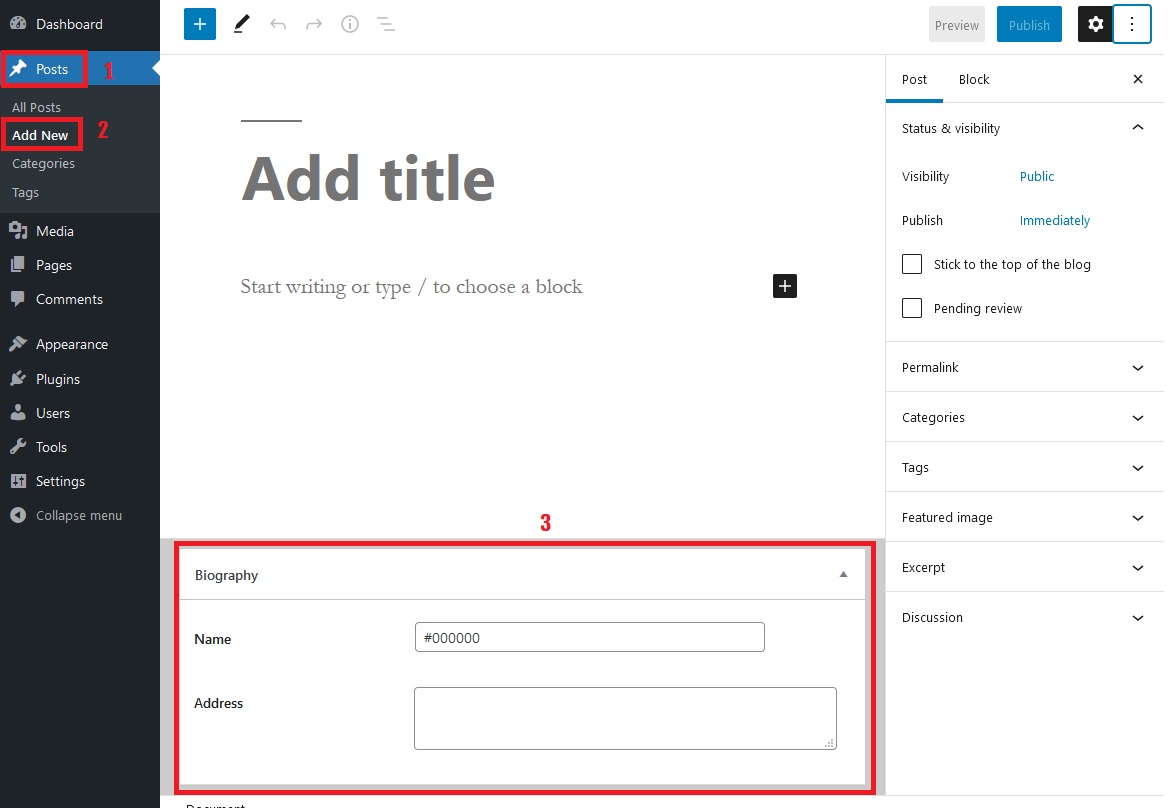The width and height of the screenshot is (1174, 809).
Task: Enable Stick to the top of the blog
Action: (x=912, y=264)
